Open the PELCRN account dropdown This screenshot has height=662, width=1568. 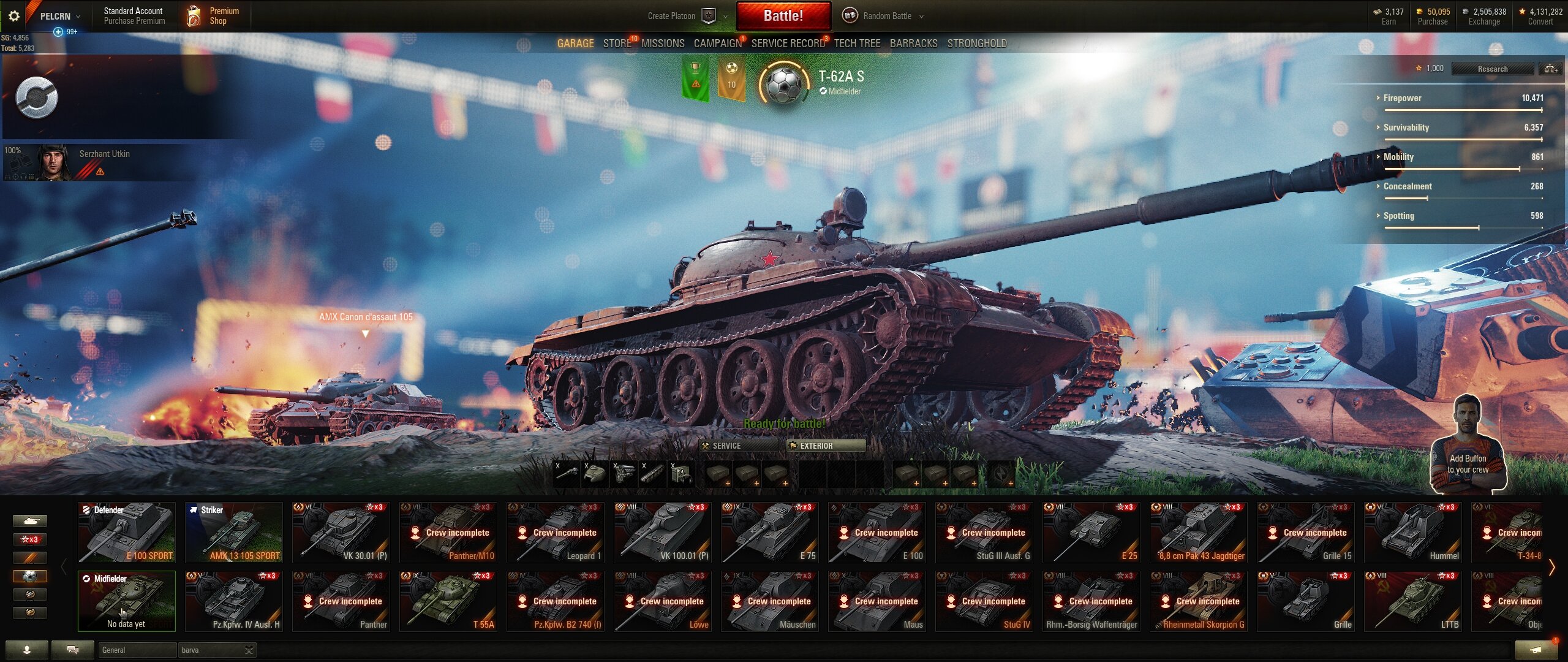pyautogui.click(x=60, y=16)
